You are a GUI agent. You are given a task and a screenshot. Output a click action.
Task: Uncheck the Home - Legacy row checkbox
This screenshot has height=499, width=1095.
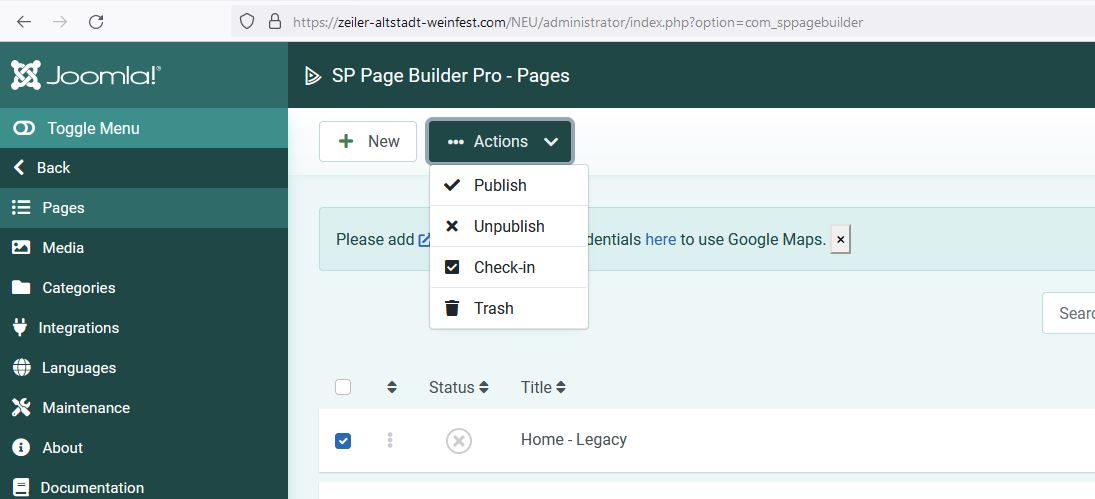[x=343, y=440]
